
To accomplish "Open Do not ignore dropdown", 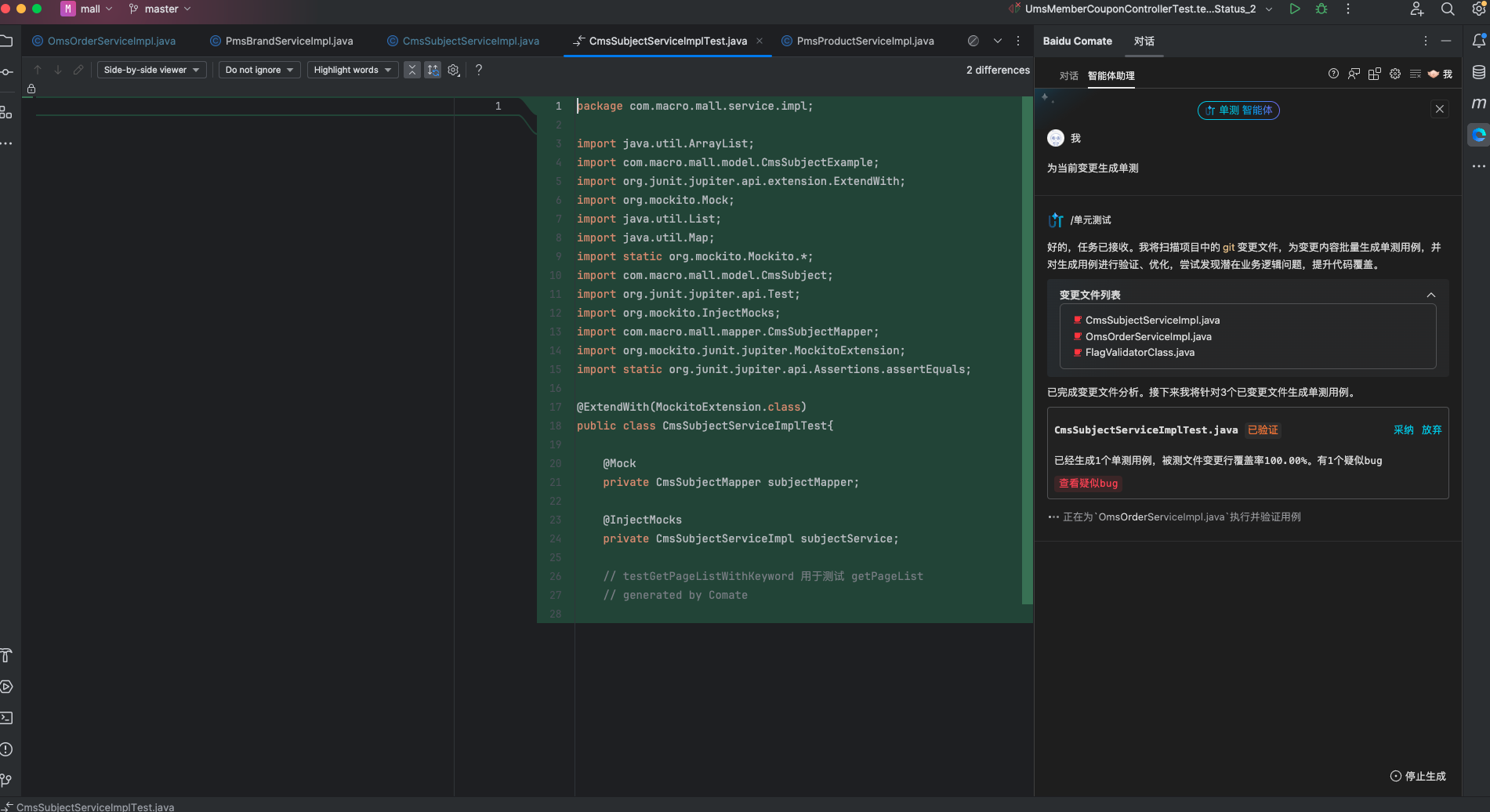I will click(259, 70).
